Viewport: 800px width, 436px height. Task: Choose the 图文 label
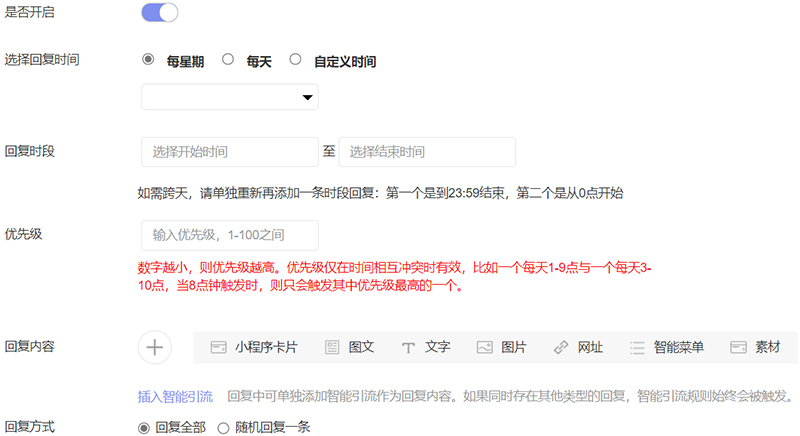coord(361,347)
